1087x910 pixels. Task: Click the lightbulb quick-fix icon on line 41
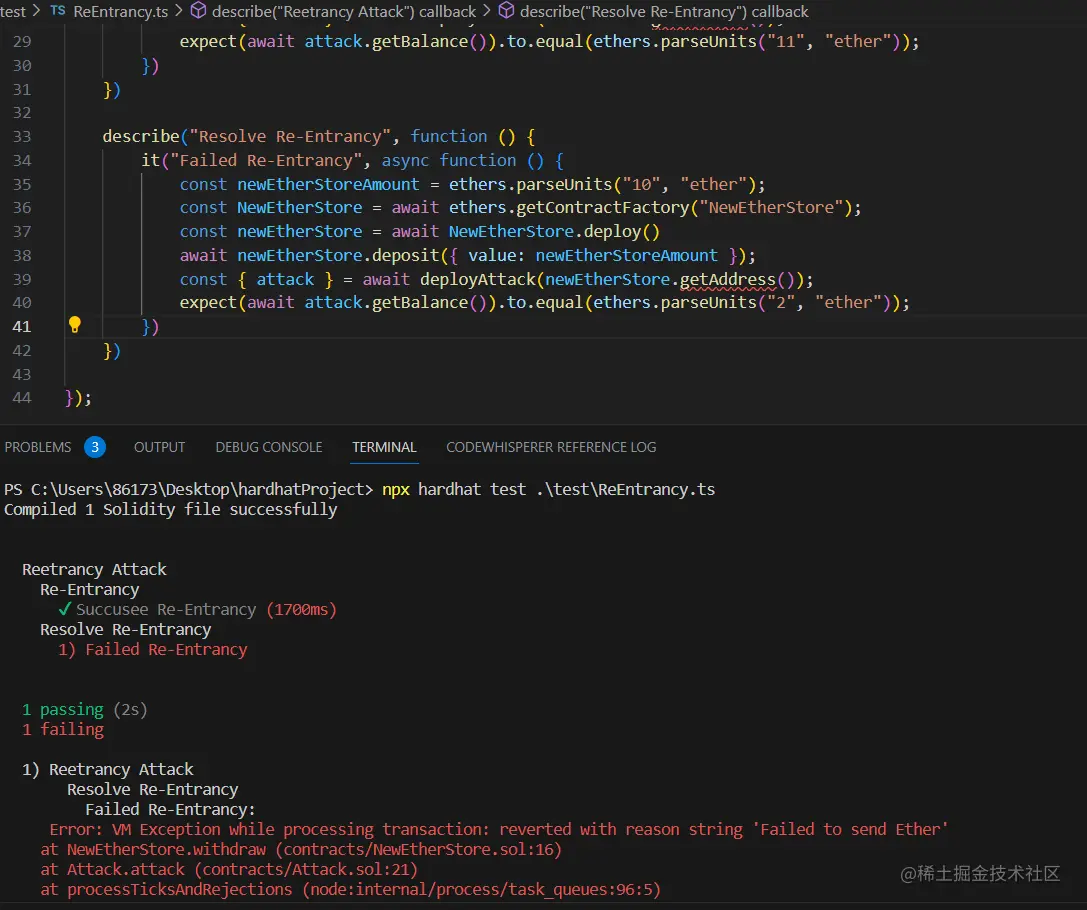pyautogui.click(x=75, y=324)
